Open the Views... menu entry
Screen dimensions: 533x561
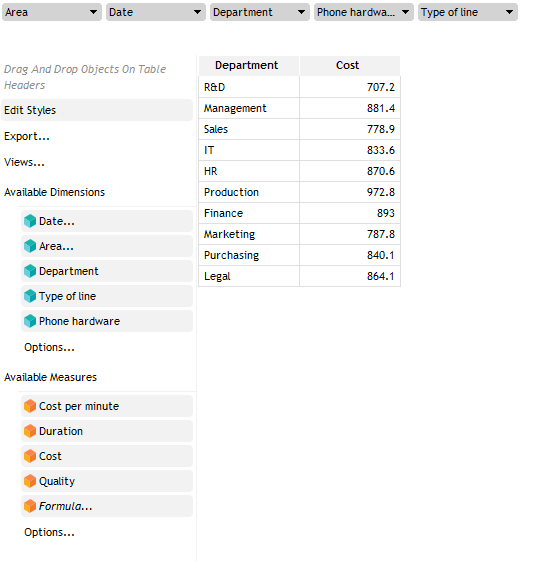click(x=24, y=162)
